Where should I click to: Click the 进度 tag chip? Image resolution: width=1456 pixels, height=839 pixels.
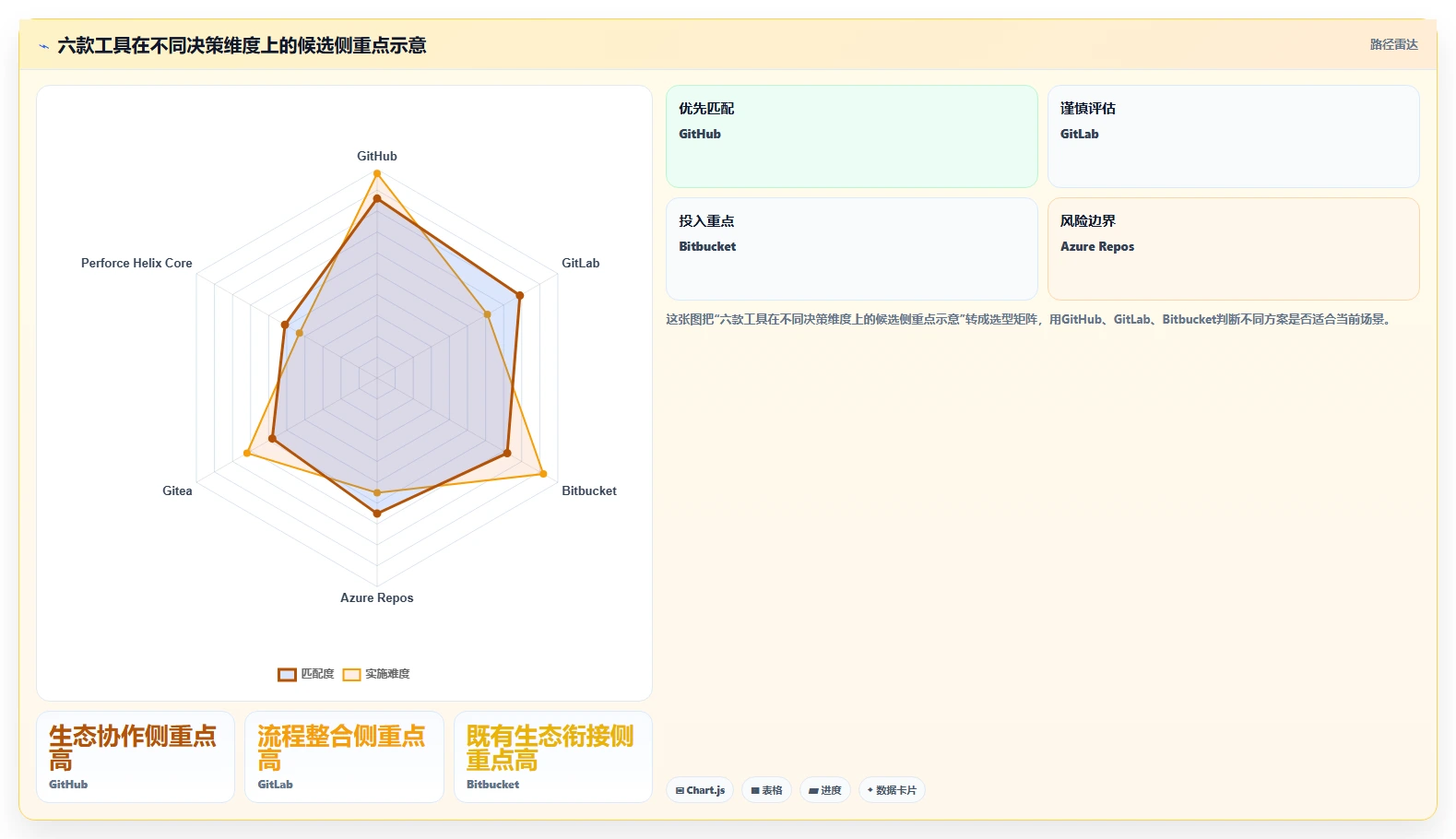(x=825, y=790)
